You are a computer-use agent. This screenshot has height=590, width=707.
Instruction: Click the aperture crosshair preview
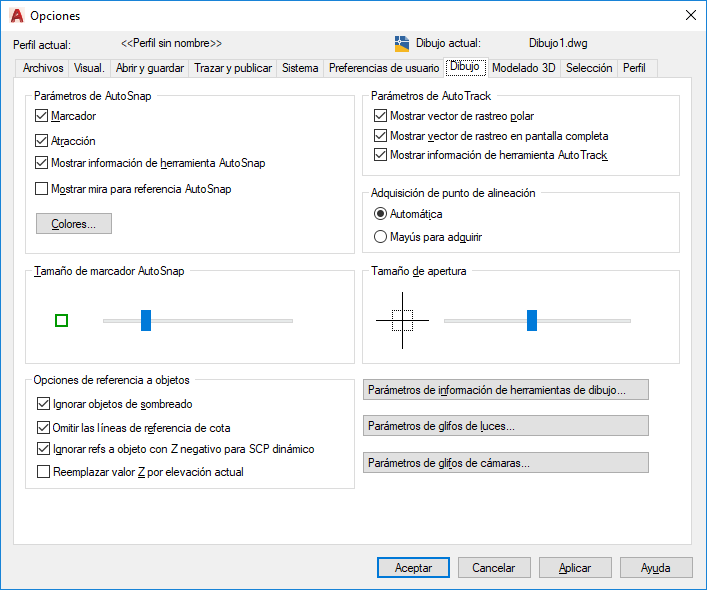coord(402,320)
